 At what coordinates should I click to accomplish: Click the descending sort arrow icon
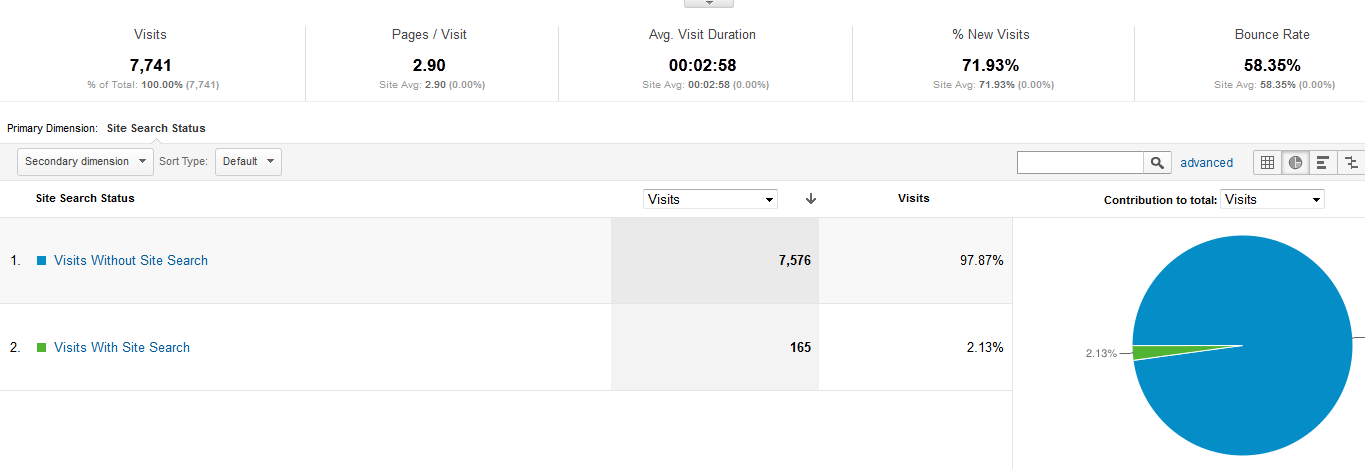[811, 199]
